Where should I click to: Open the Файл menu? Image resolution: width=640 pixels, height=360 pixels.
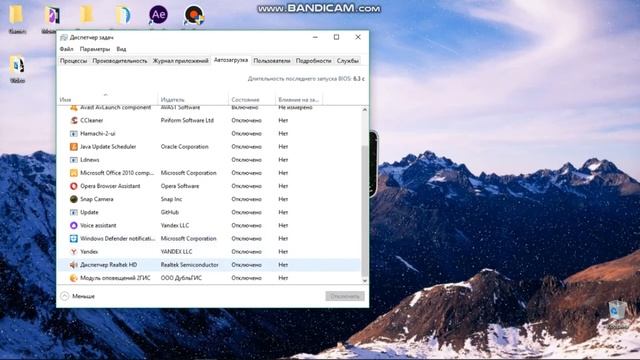coord(67,49)
